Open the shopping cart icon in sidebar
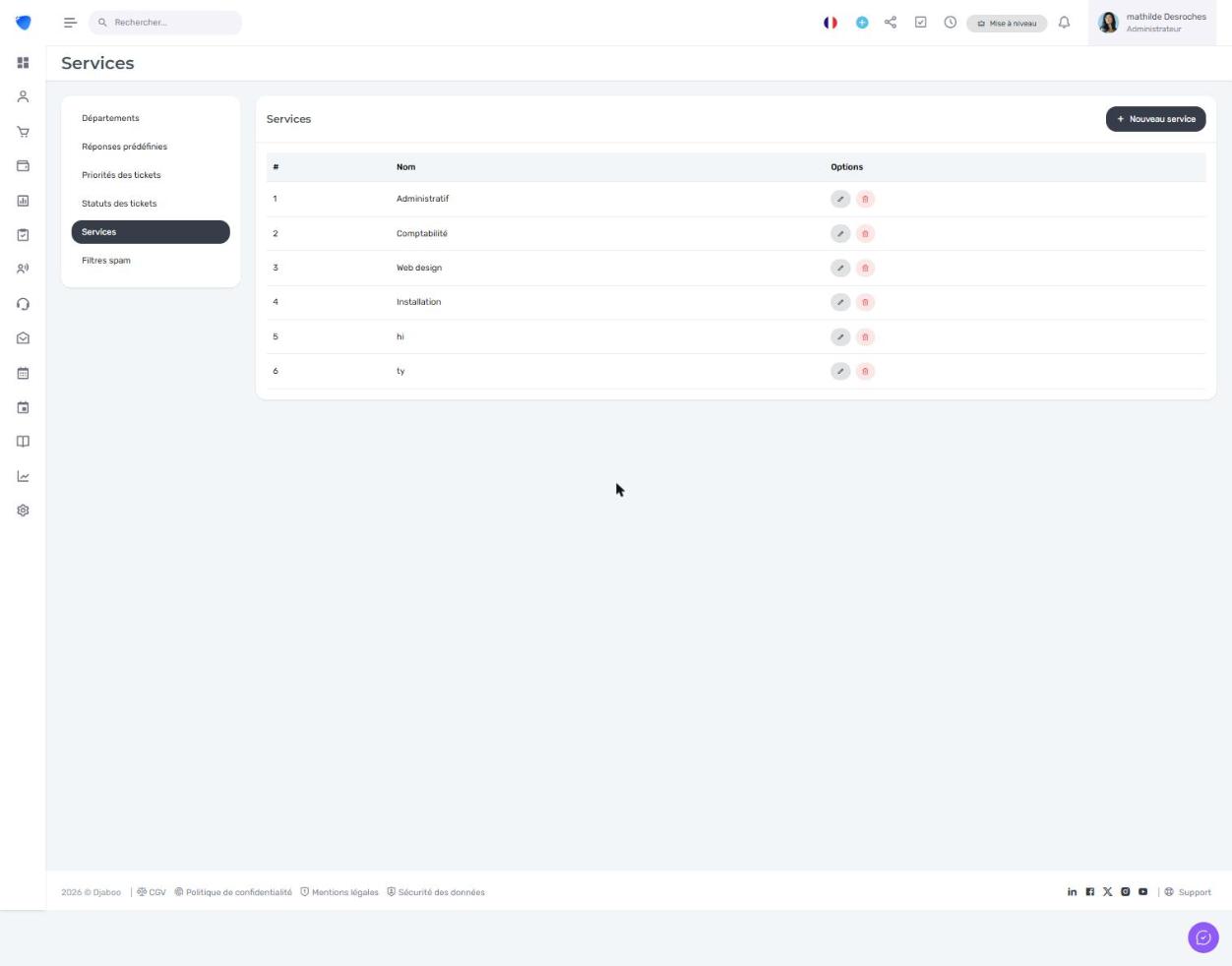 point(23,132)
